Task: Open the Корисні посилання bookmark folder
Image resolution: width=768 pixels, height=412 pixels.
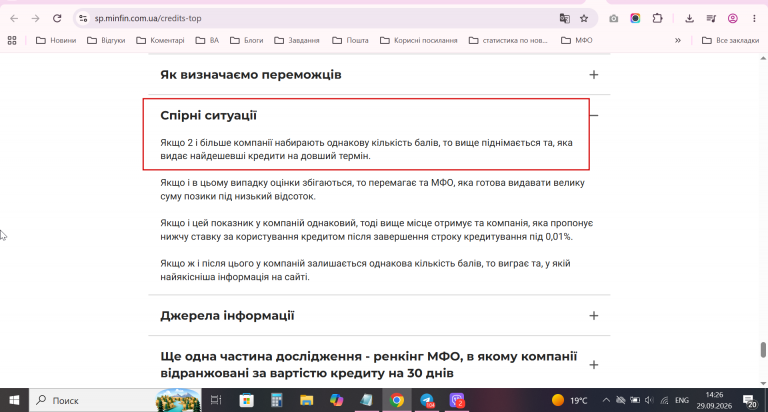Action: click(x=419, y=40)
